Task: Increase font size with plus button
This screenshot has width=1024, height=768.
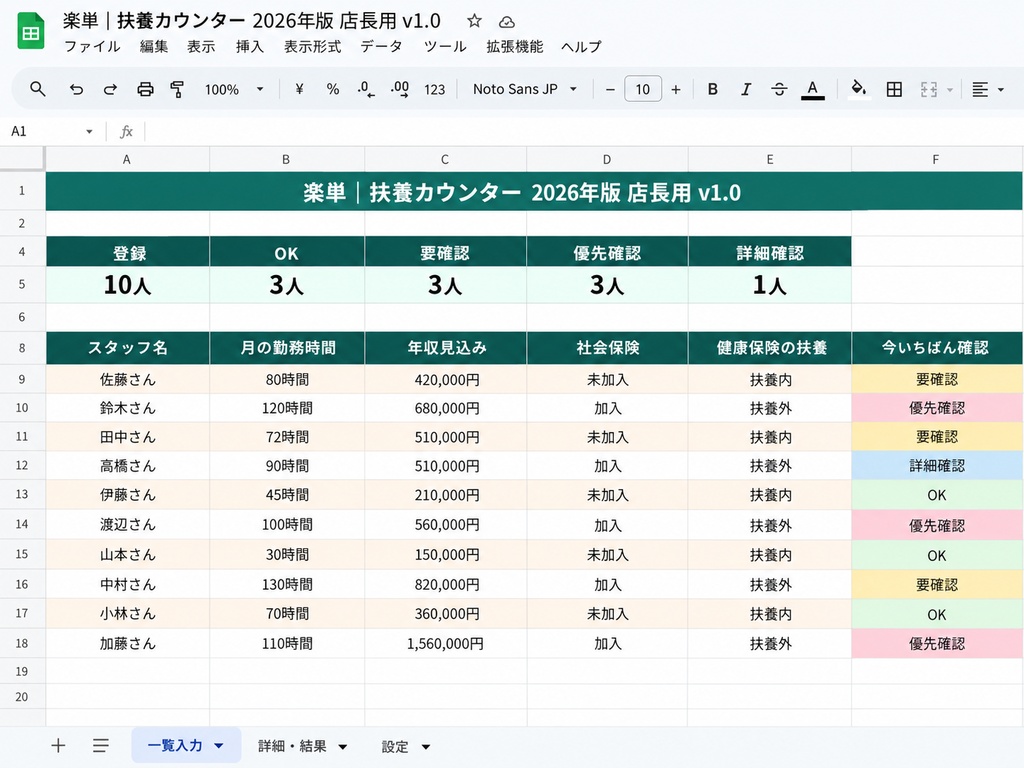Action: pos(676,89)
